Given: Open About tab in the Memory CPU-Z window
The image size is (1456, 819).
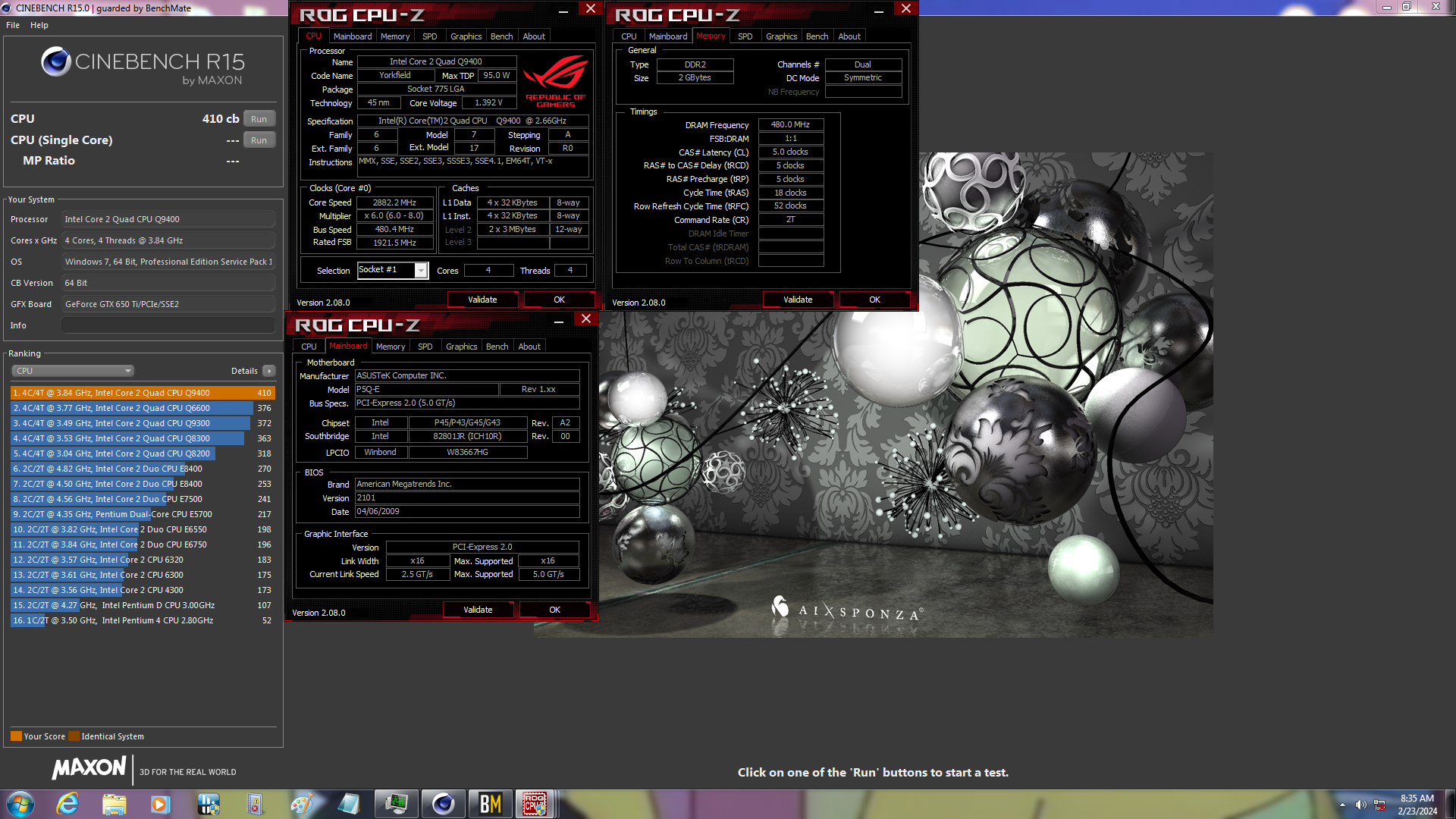Looking at the screenshot, I should [x=849, y=36].
